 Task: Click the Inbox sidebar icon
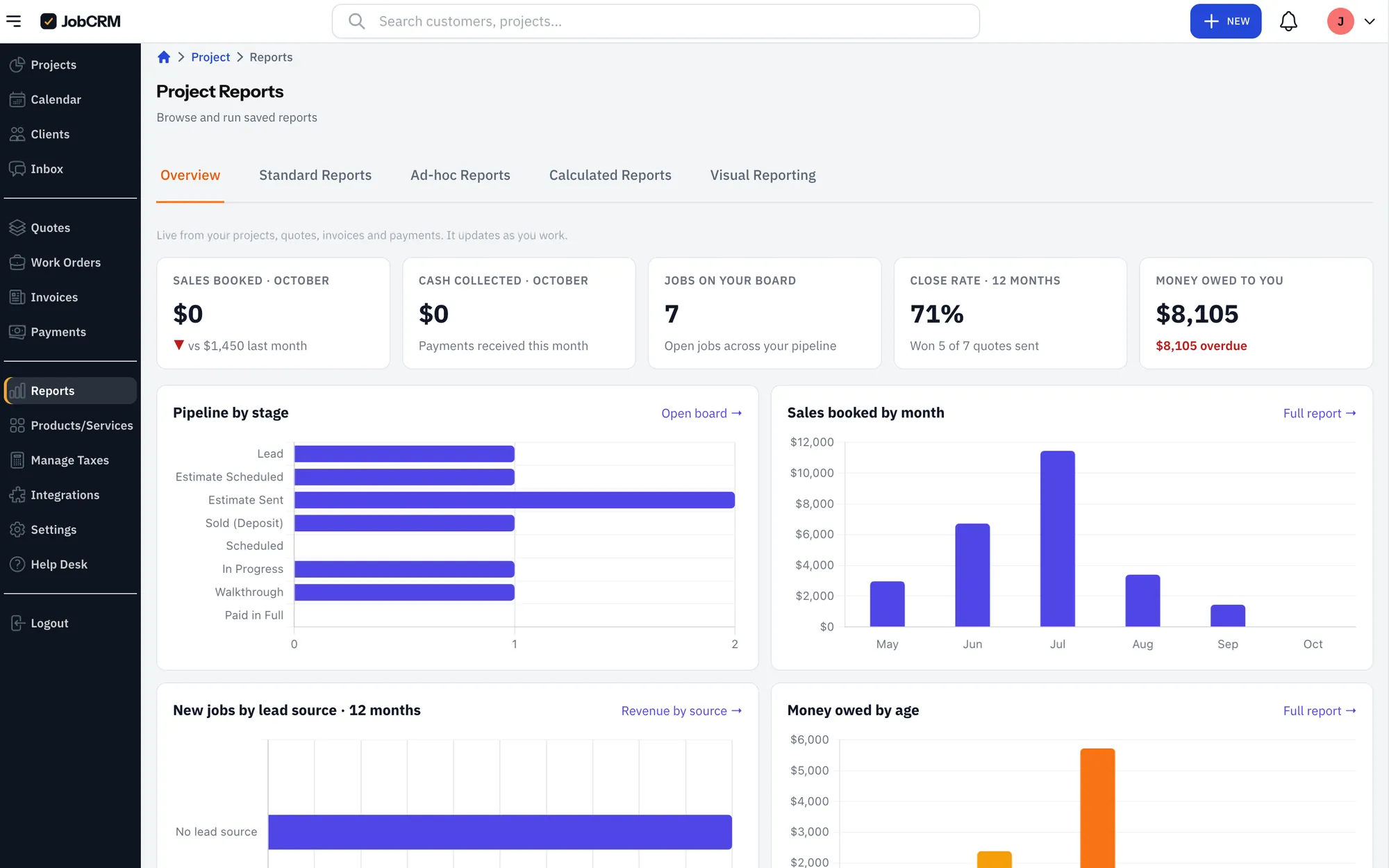[x=17, y=169]
